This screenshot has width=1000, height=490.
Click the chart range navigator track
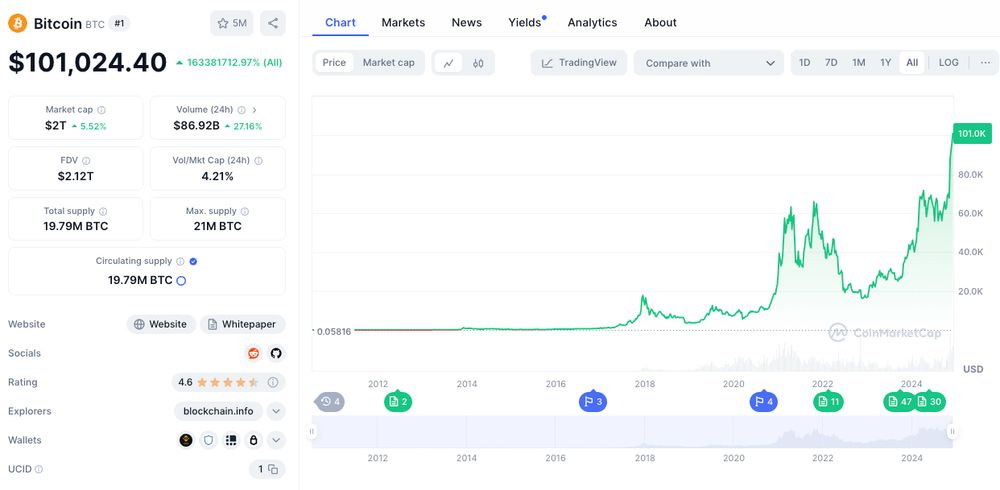pyautogui.click(x=632, y=432)
